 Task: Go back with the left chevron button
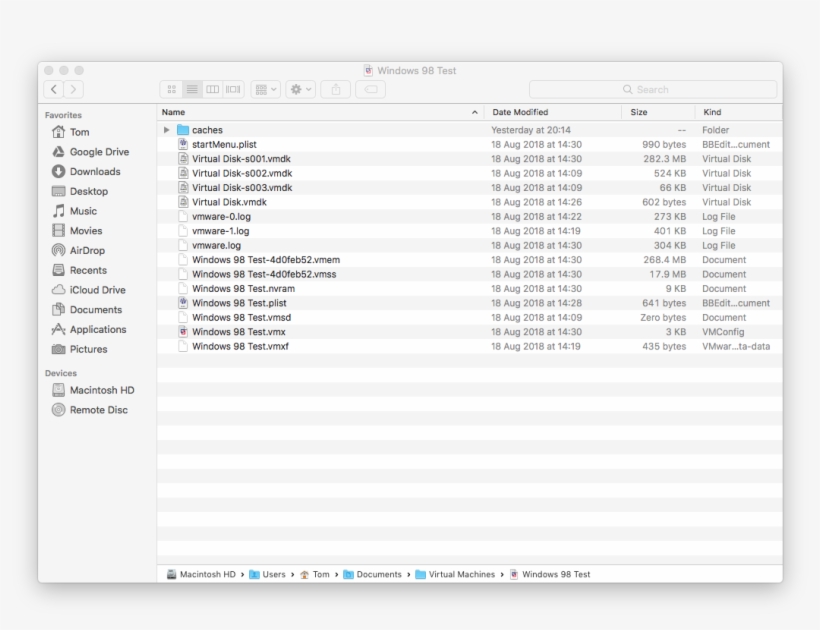54,89
